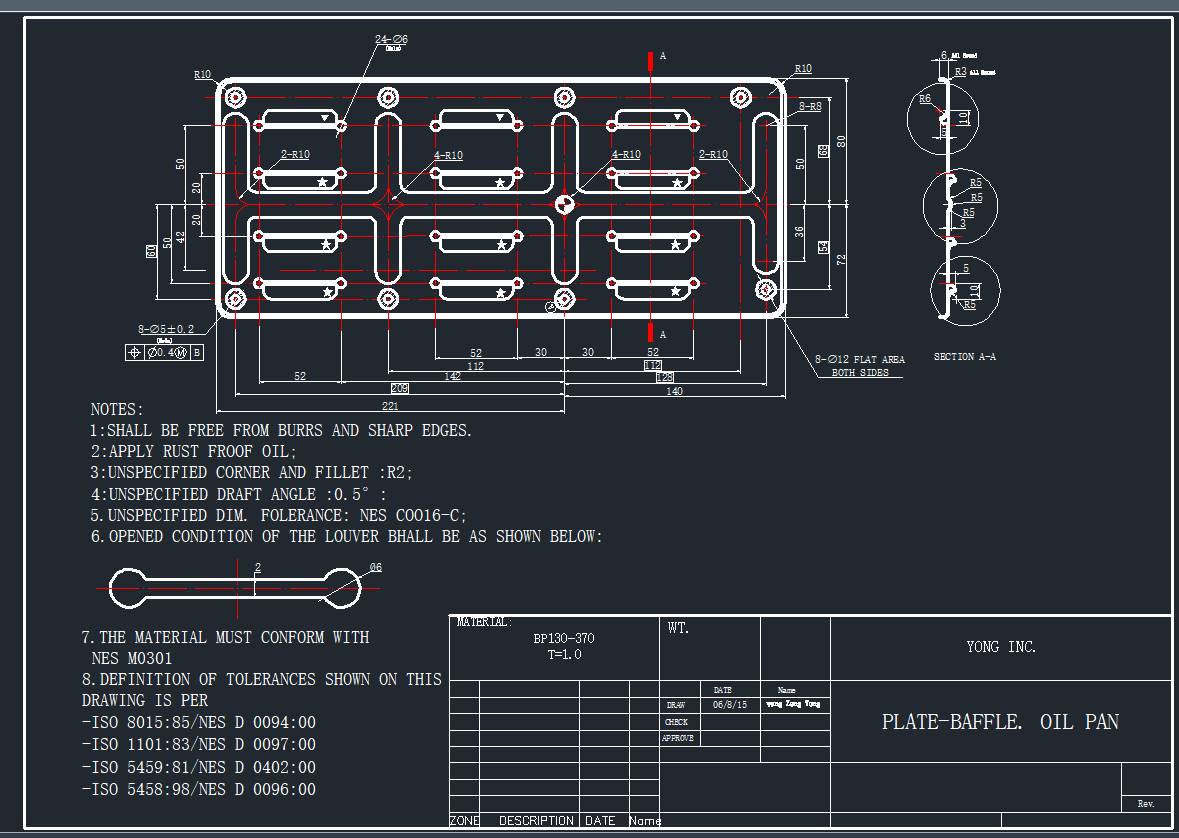Select the boxed dimension 221
Image resolution: width=1179 pixels, height=838 pixels.
pos(389,406)
